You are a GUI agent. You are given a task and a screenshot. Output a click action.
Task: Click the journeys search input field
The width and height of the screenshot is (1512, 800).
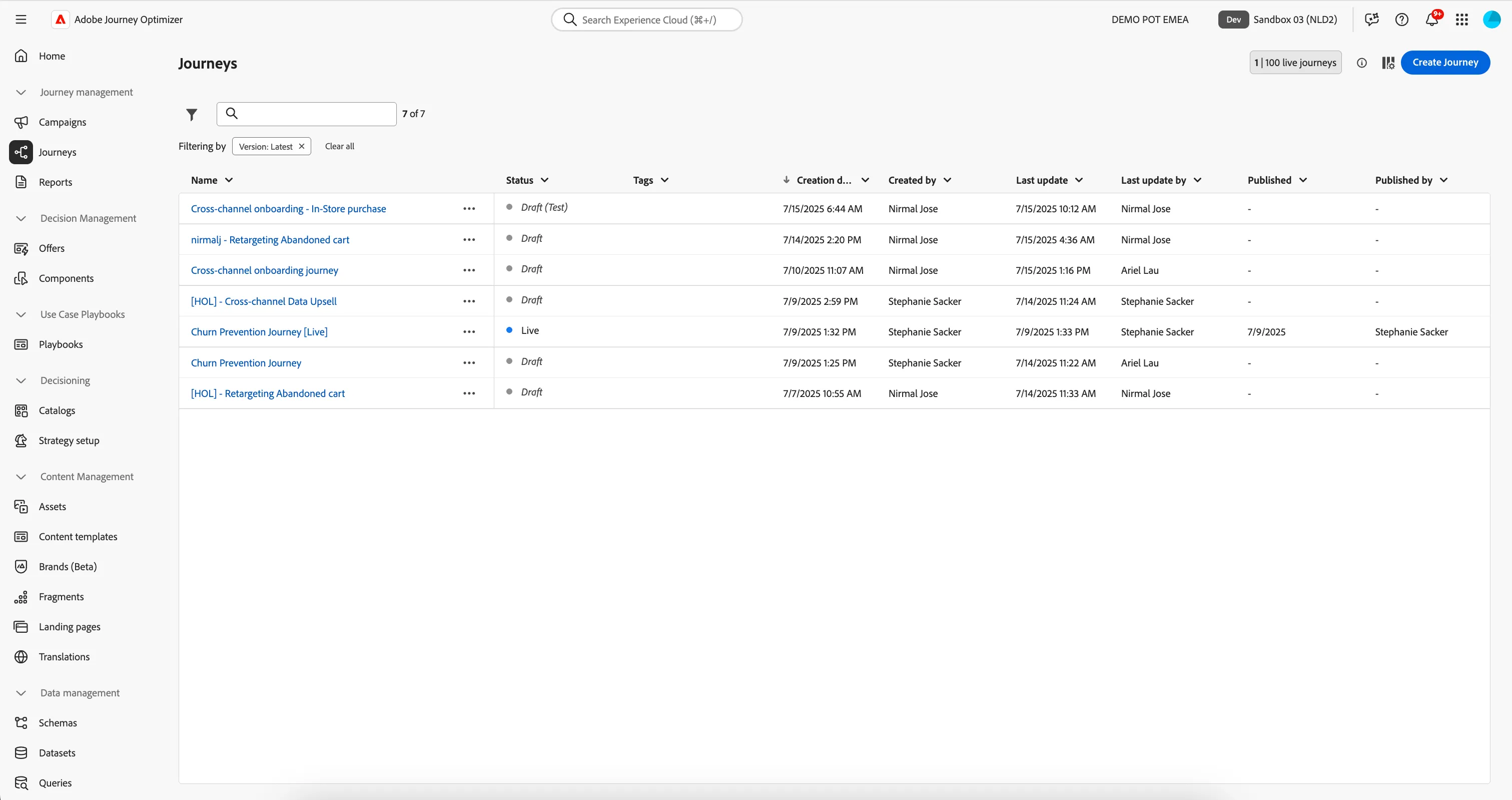pyautogui.click(x=306, y=114)
